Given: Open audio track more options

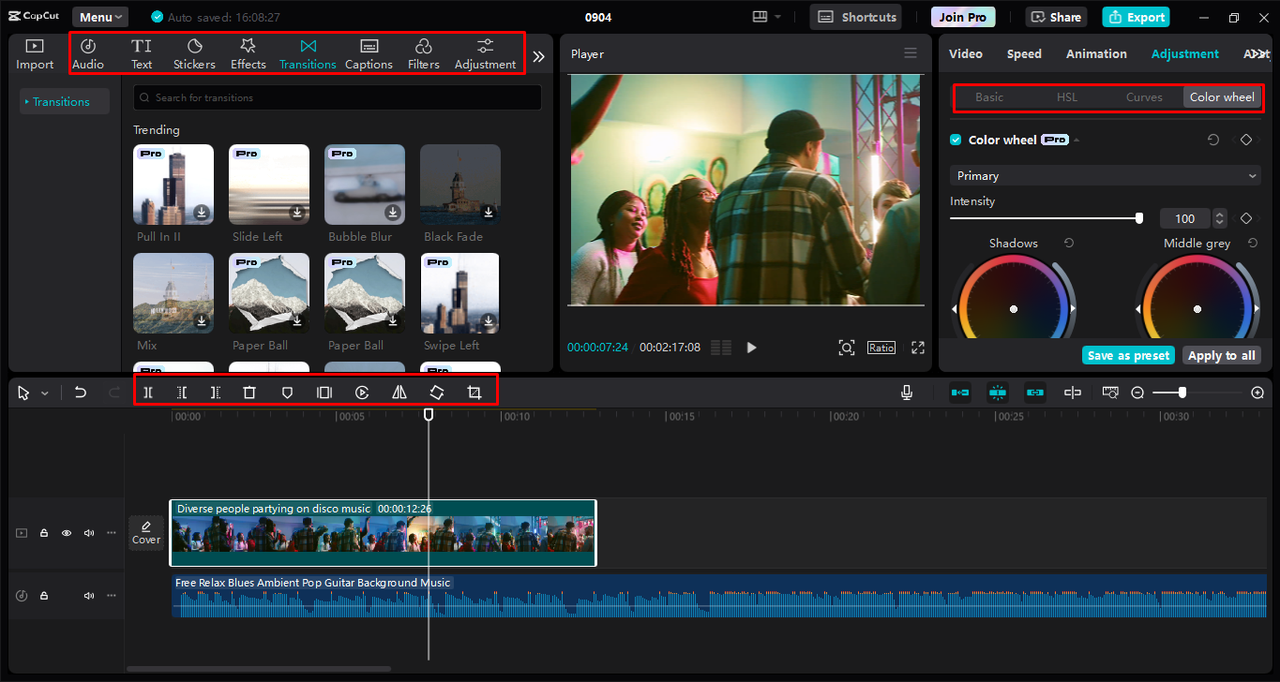Looking at the screenshot, I should [111, 595].
